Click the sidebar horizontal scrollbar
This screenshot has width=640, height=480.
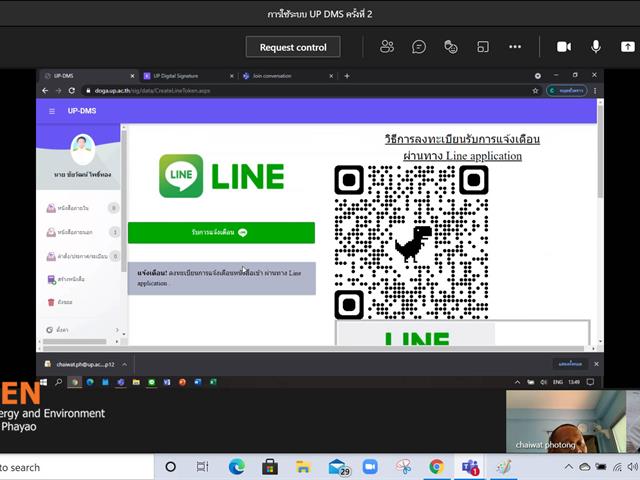(77, 341)
